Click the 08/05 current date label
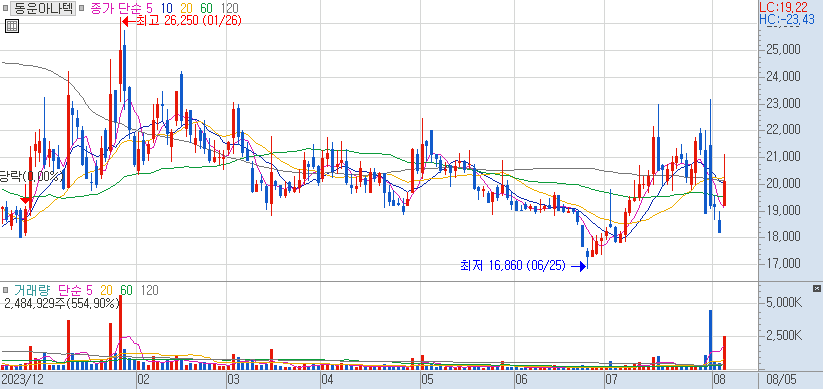Viewport: 823px width, 389px height. pyautogui.click(x=782, y=379)
